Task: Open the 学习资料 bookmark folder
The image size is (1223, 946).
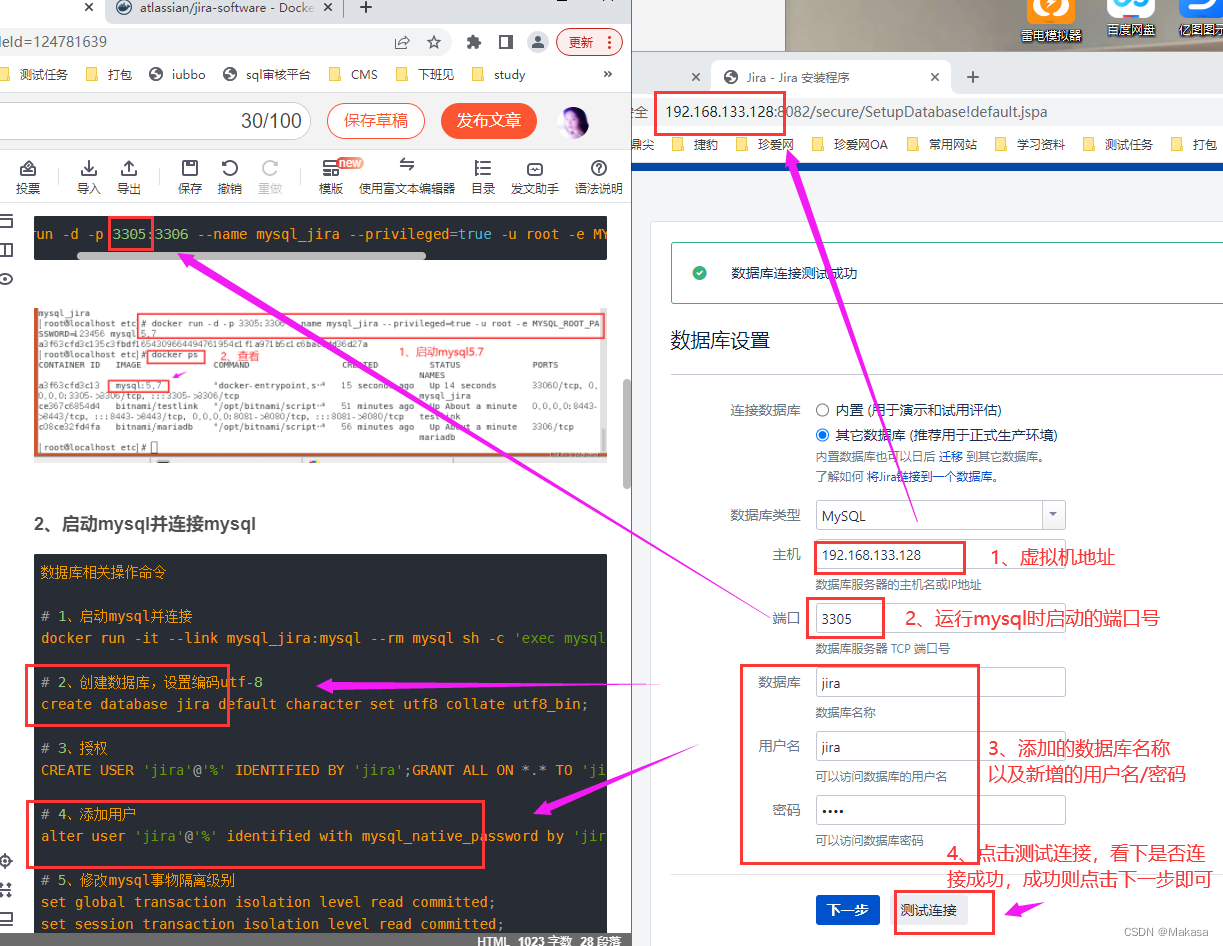Action: click(x=1030, y=144)
